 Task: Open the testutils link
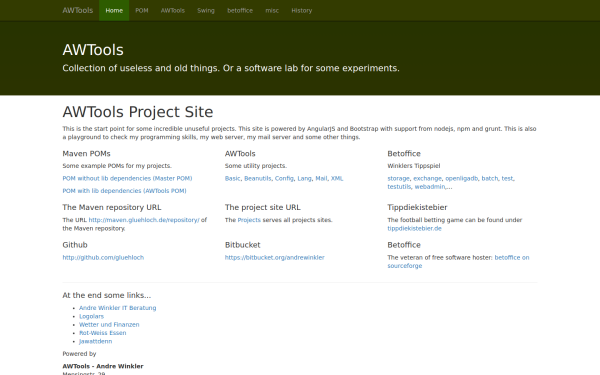click(399, 187)
